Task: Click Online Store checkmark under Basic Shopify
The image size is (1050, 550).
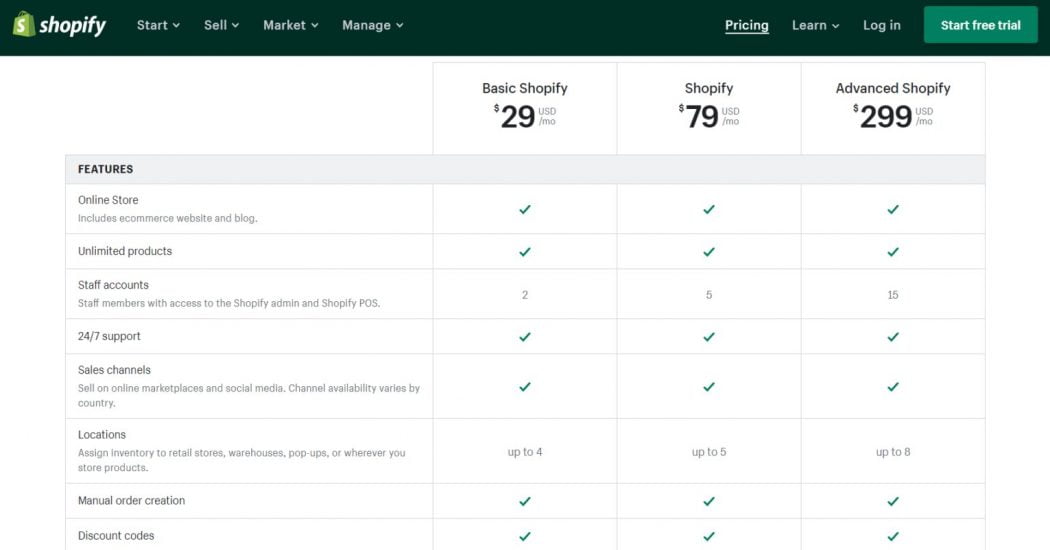Action: coord(525,210)
